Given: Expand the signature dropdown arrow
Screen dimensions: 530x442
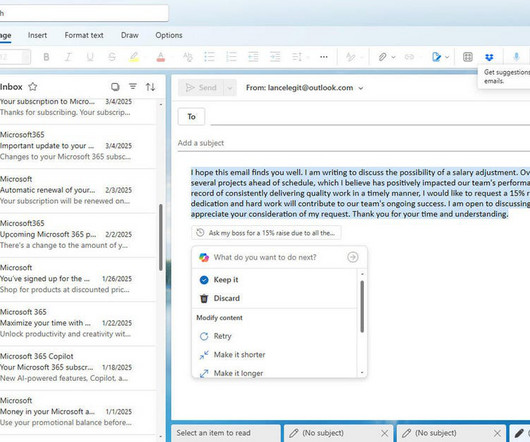Looking at the screenshot, I should [447, 57].
